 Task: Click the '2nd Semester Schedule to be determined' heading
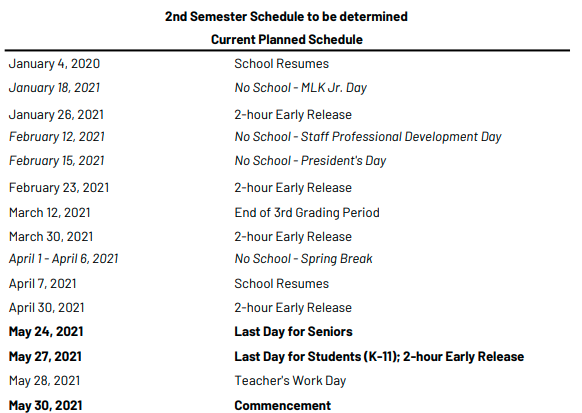tap(286, 17)
